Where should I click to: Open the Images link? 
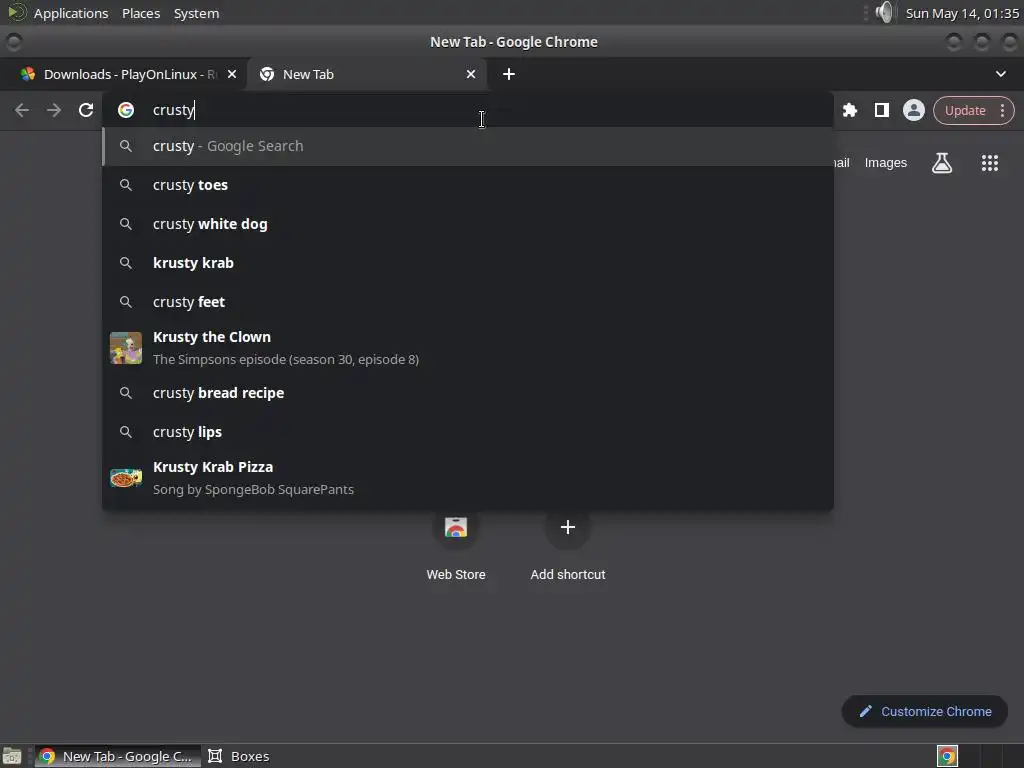click(x=886, y=163)
